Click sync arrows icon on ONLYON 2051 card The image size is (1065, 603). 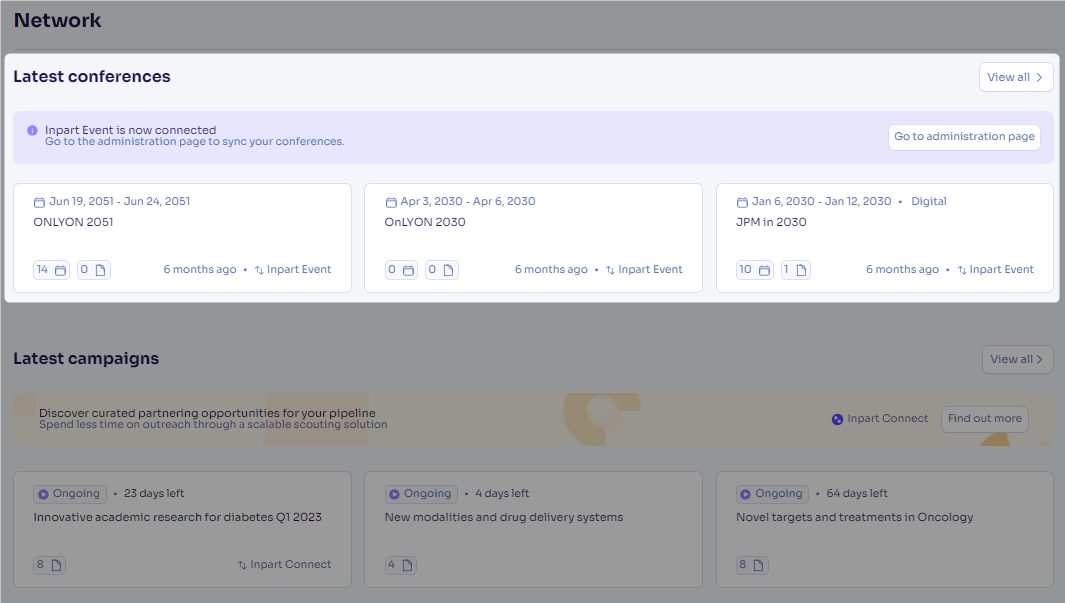point(259,270)
